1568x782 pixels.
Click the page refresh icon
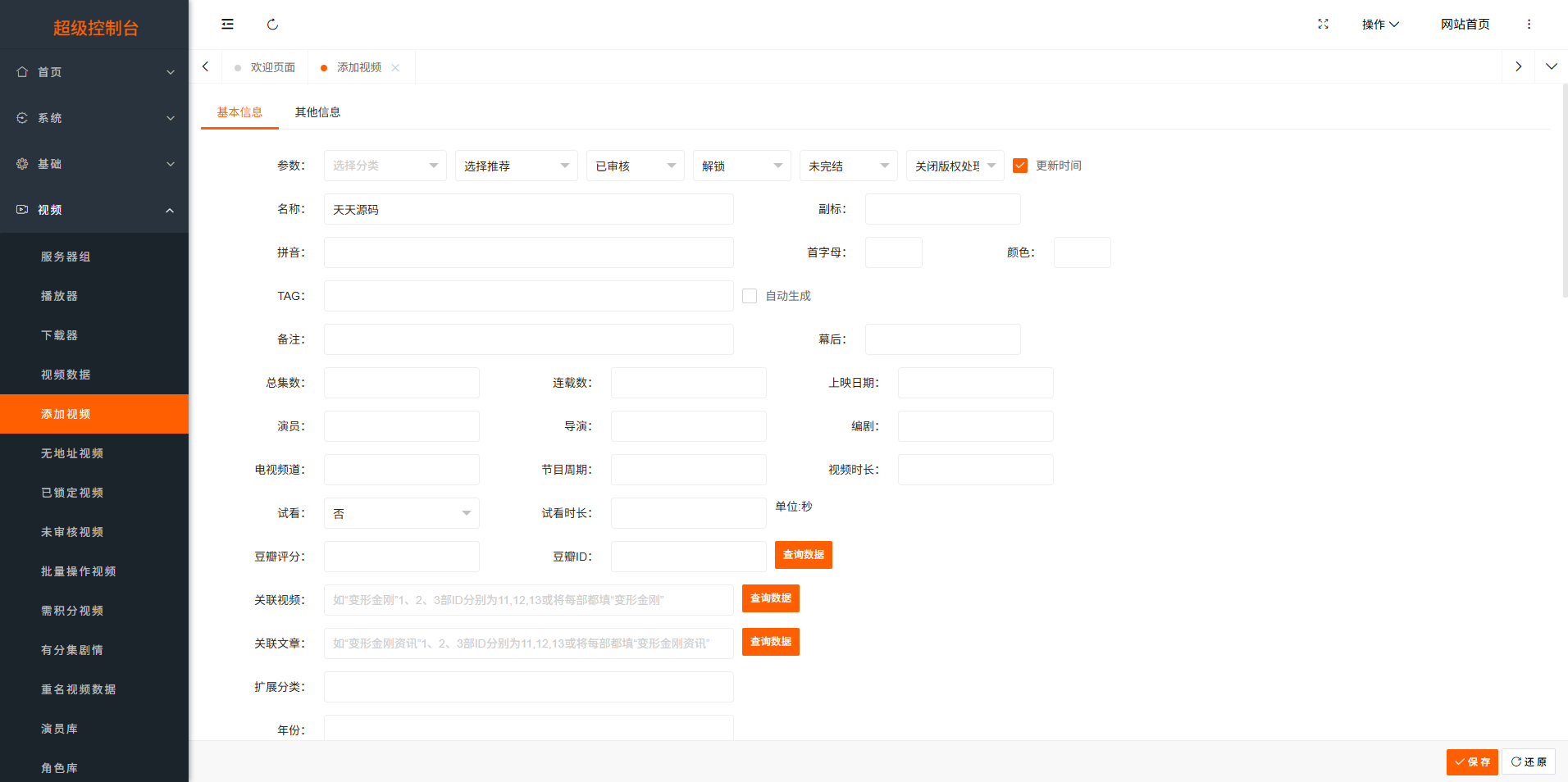point(272,25)
